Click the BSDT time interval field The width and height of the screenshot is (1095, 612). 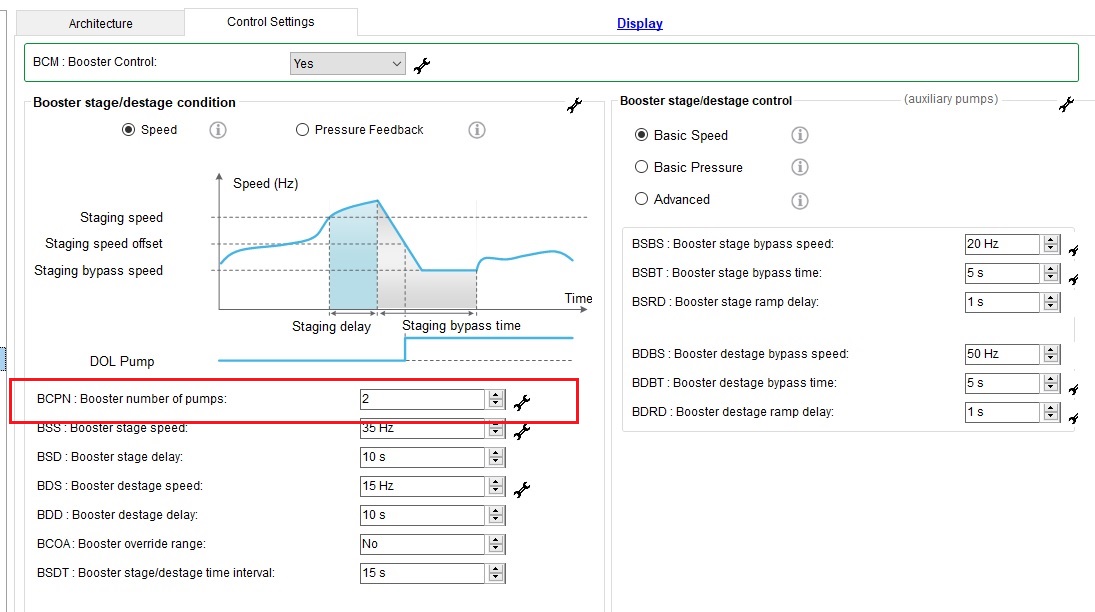422,573
